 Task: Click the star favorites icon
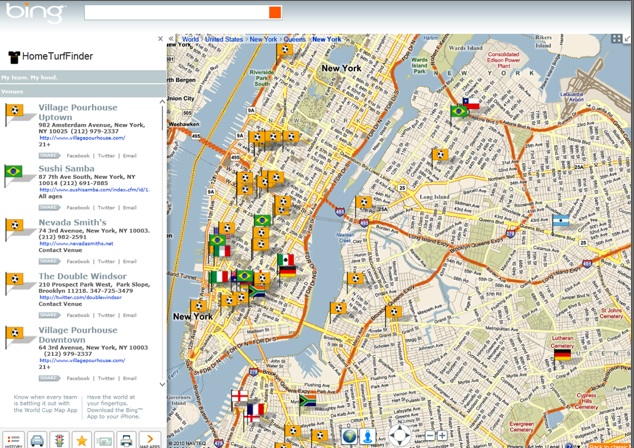82,440
